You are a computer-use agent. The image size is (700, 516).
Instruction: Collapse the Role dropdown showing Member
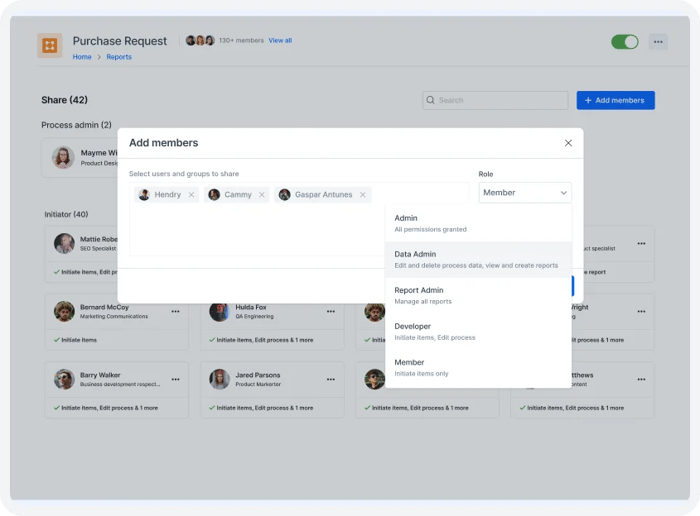click(525, 192)
